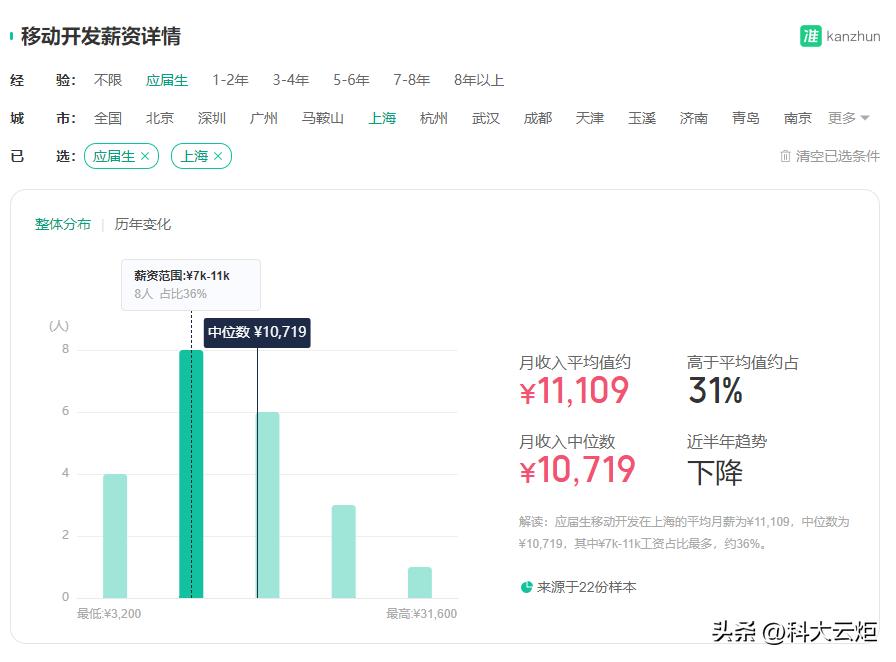Viewport: 896px width, 662px height.
Task: Select the 整体分布 tab
Action: pyautogui.click(x=62, y=224)
